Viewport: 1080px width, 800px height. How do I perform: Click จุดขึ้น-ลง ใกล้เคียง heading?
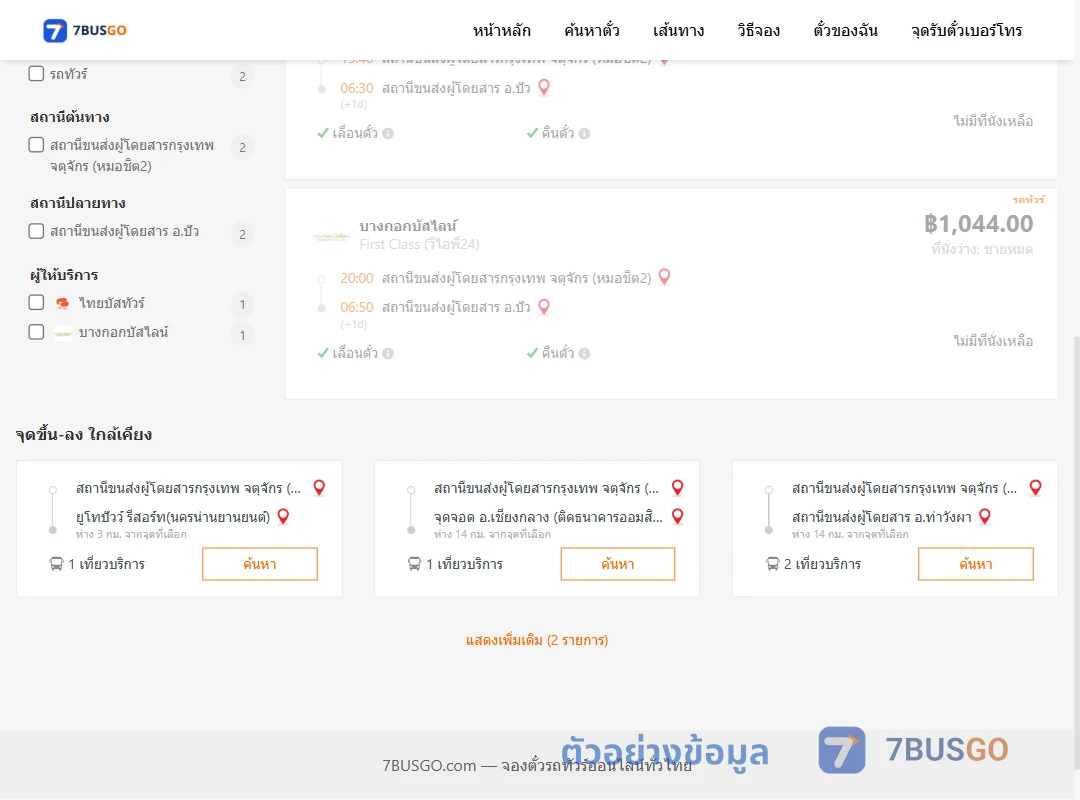pyautogui.click(x=84, y=434)
